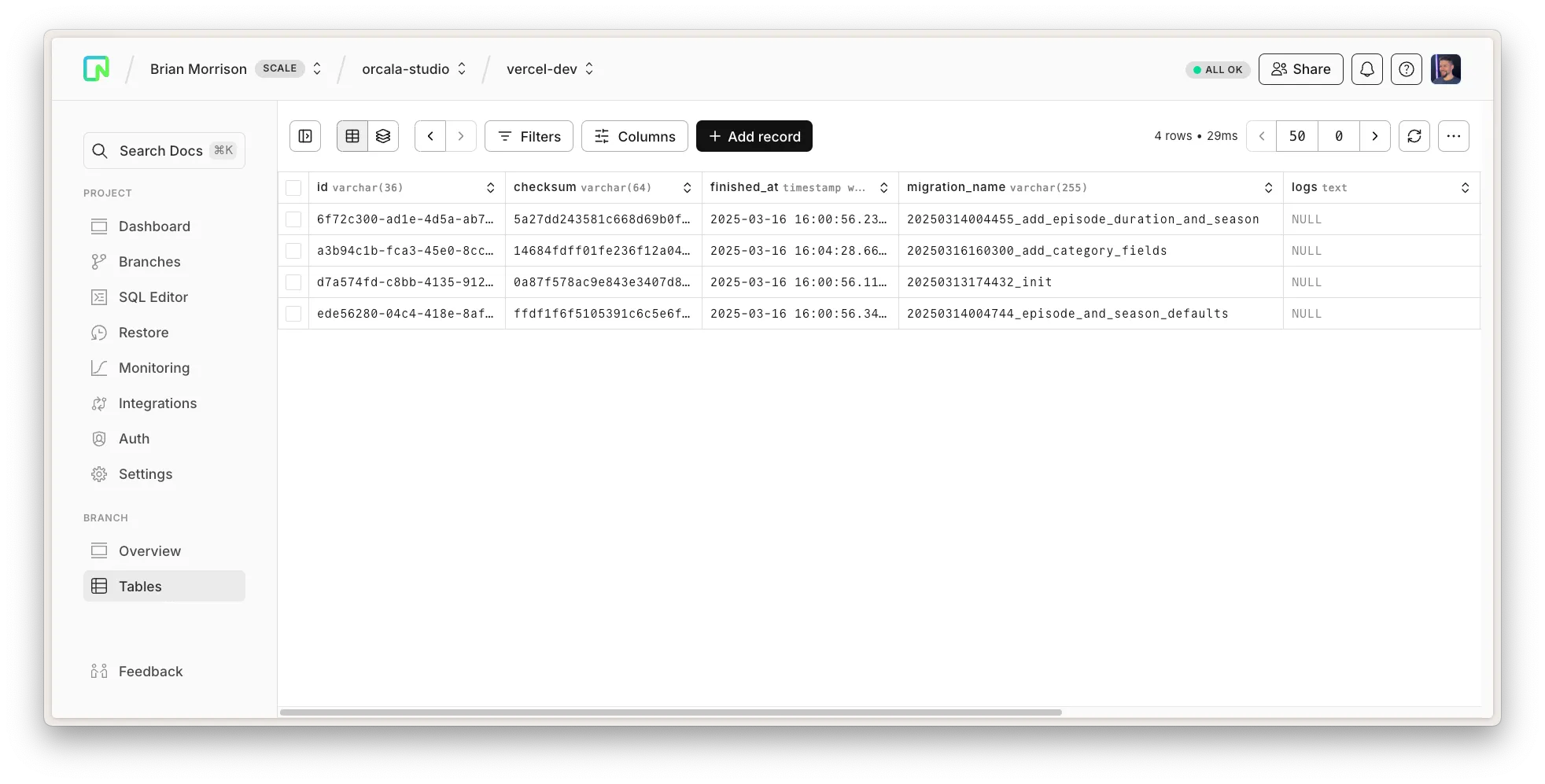
Task: Check the row starting d7a574fd
Action: 293,282
